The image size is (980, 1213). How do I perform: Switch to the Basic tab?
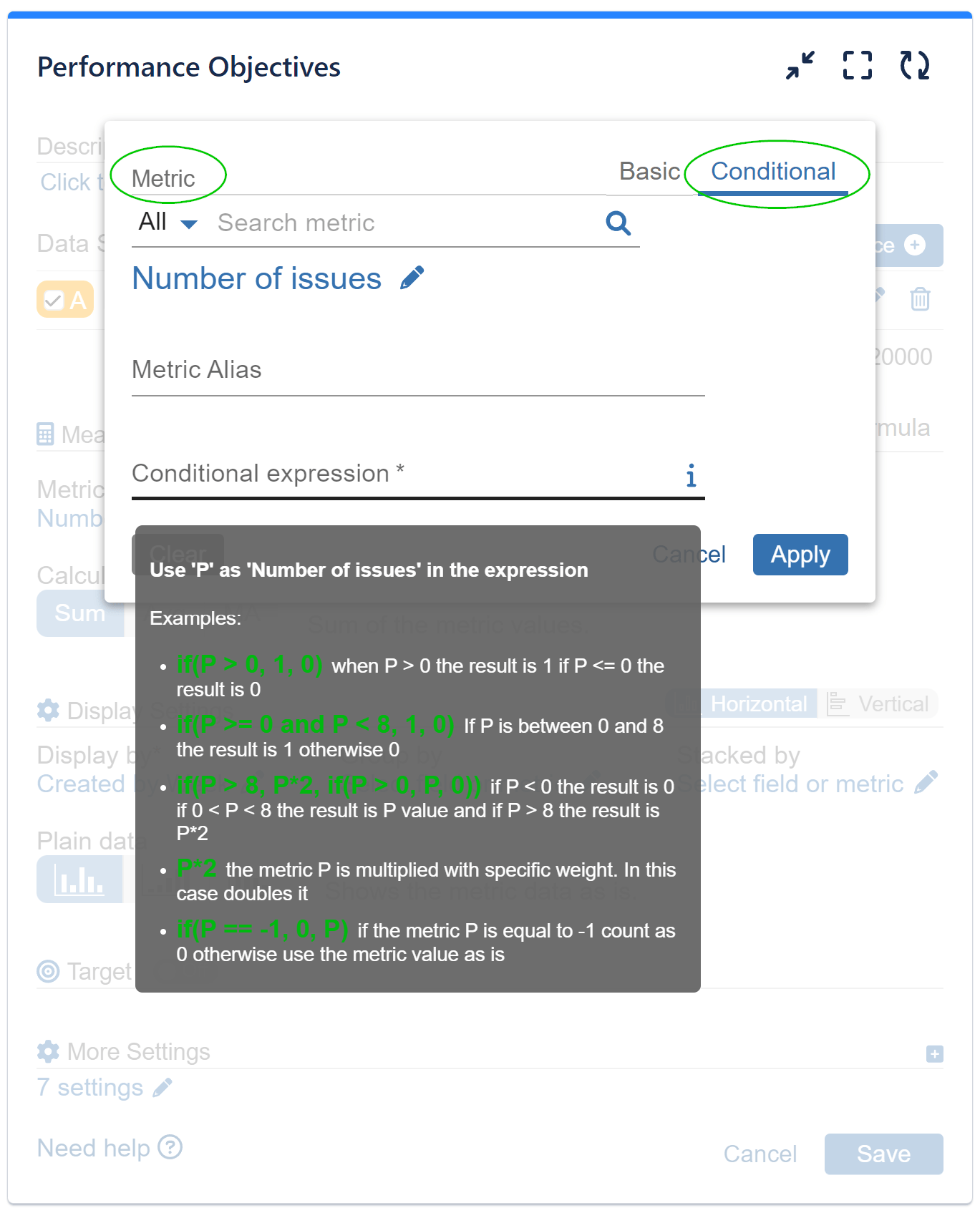coord(649,171)
